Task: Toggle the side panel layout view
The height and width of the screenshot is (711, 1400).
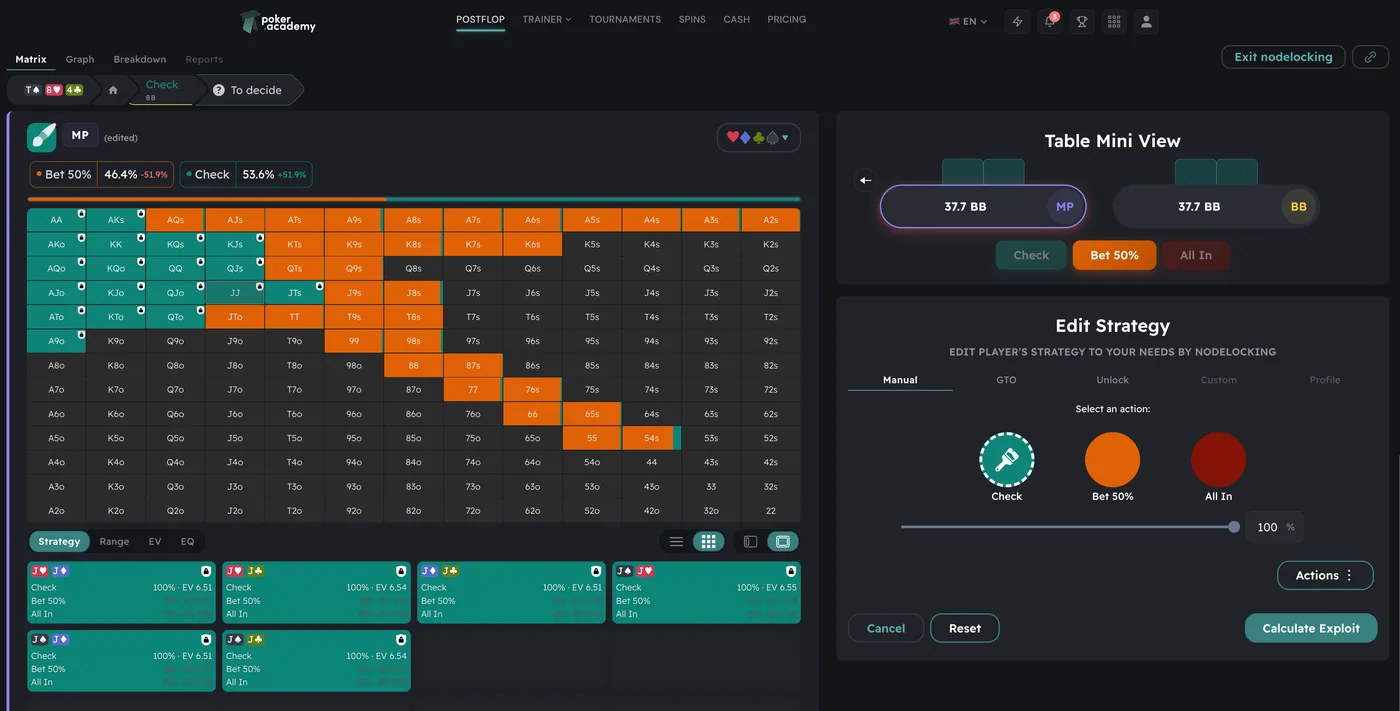Action: tap(751, 542)
